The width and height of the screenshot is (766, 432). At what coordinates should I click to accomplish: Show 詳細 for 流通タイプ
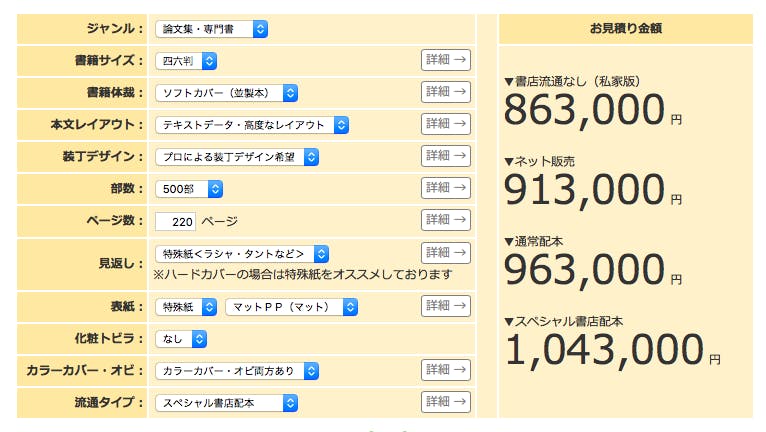[x=445, y=402]
